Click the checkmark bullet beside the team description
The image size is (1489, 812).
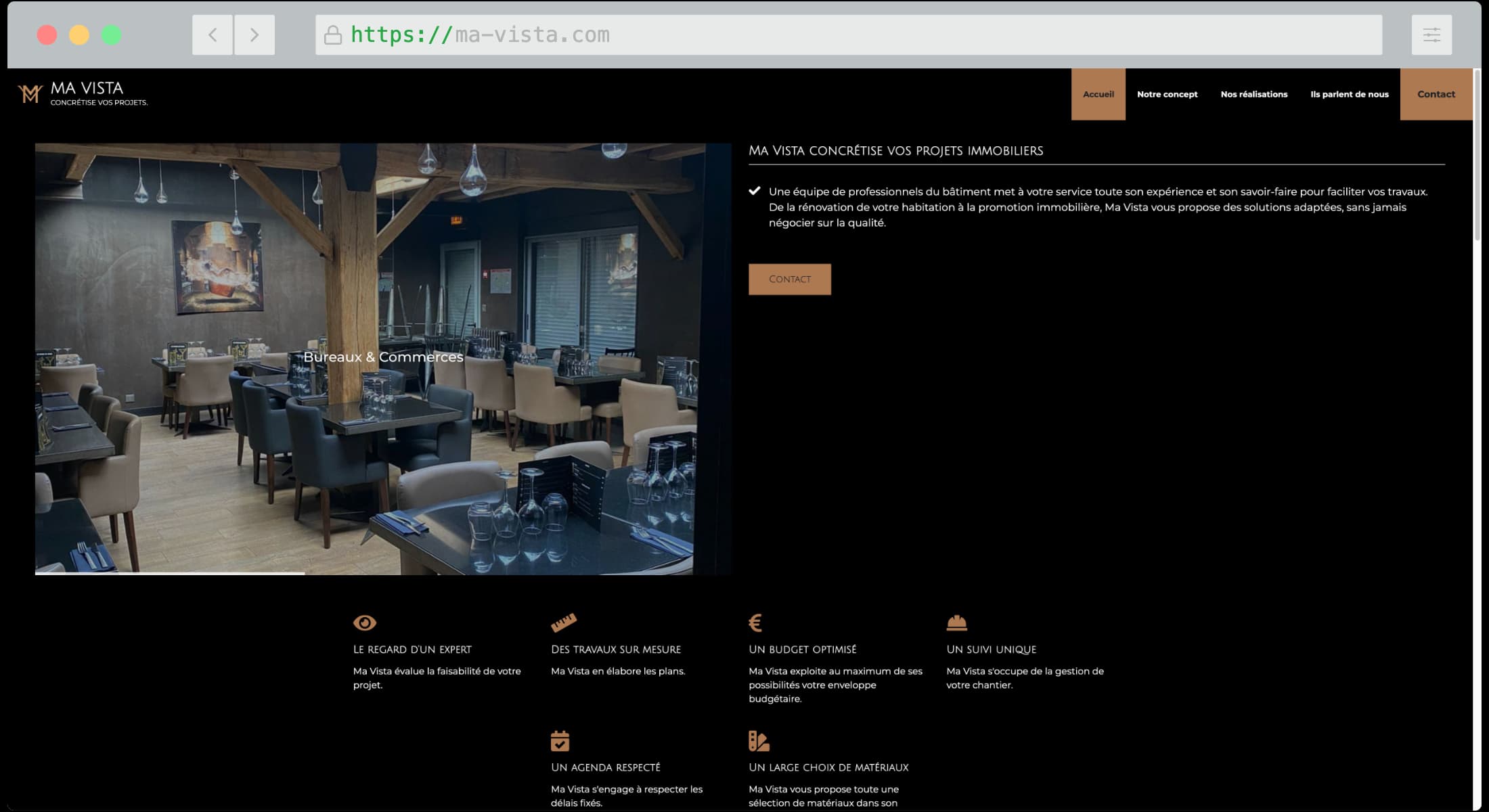click(x=755, y=191)
